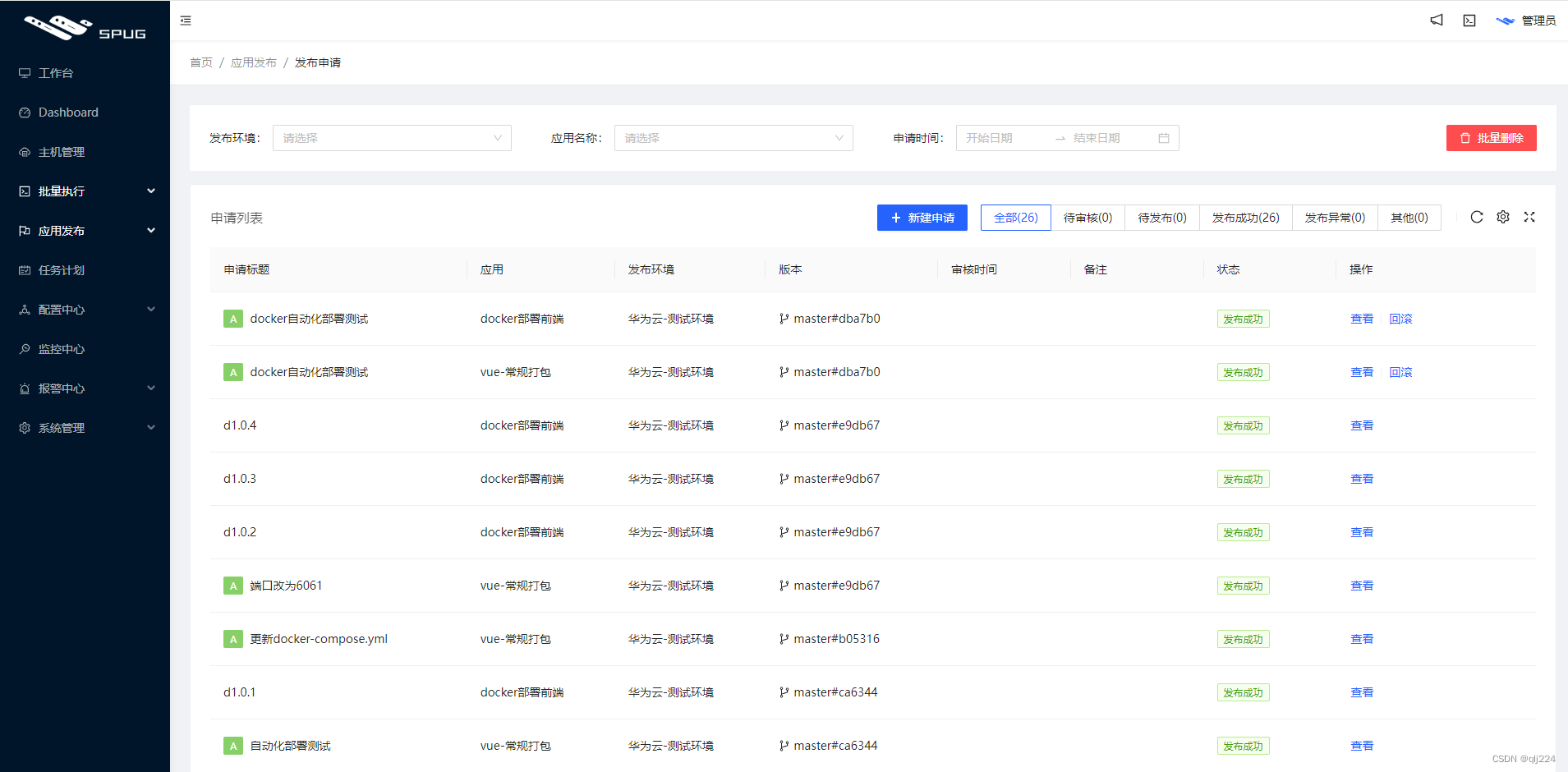Click the 首页 breadcrumb link
This screenshot has height=772, width=1568.
tap(201, 62)
